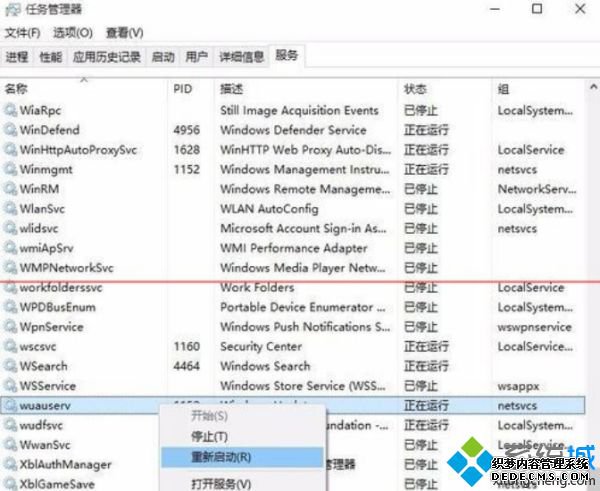Click the gear icon beside wmiApSrv
This screenshot has width=600, height=491.
click(10, 248)
